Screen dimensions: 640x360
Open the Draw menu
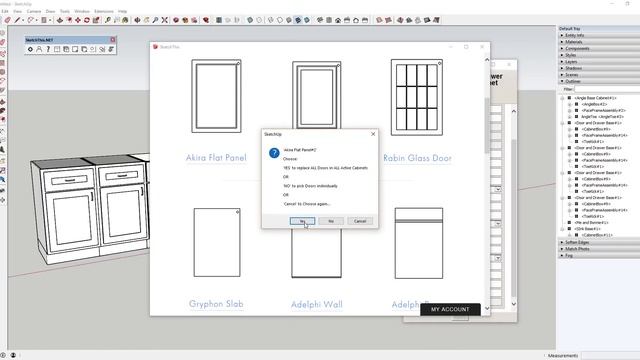[x=50, y=11]
